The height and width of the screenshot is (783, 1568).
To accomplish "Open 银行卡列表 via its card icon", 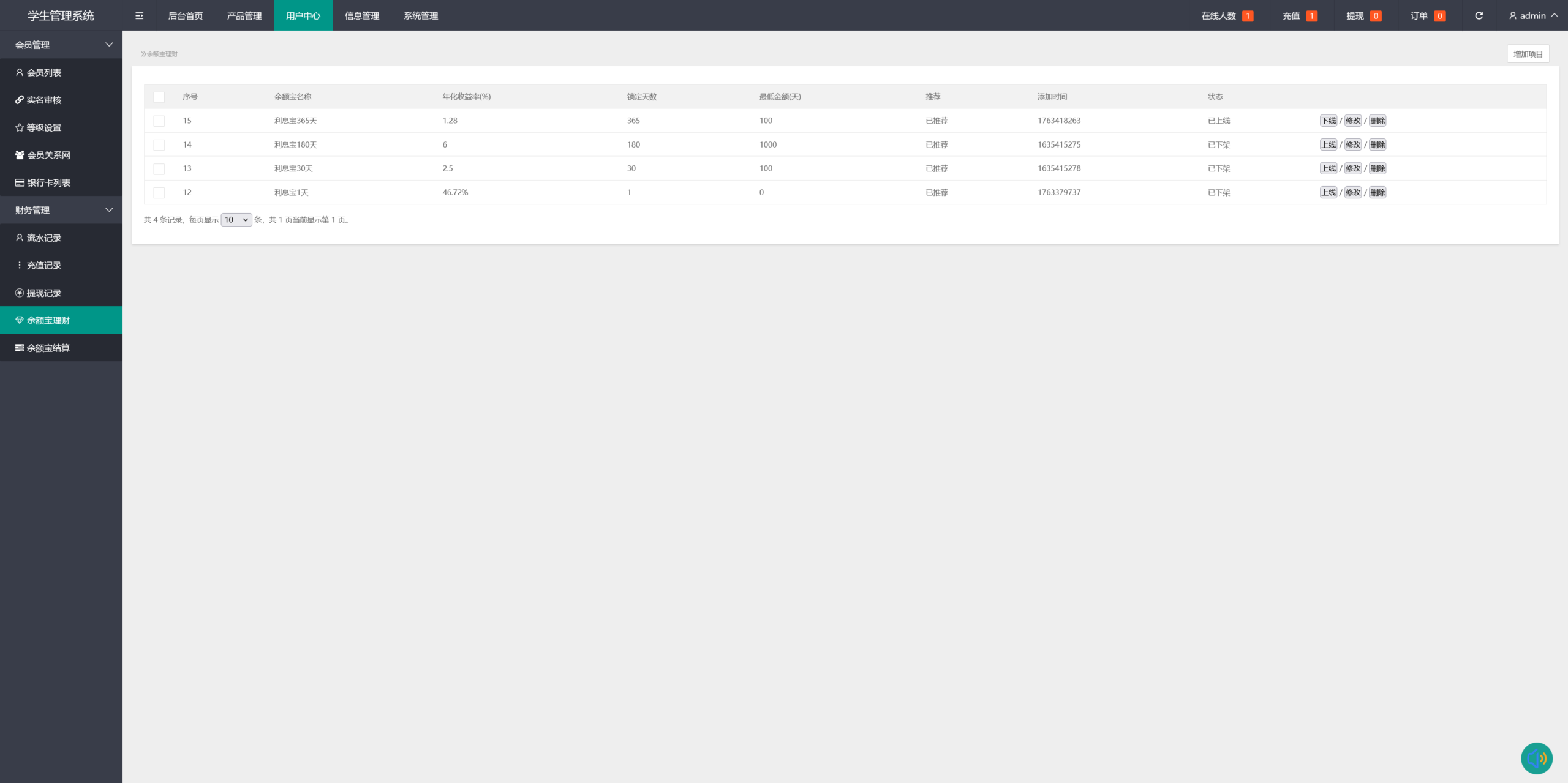I will tap(20, 182).
